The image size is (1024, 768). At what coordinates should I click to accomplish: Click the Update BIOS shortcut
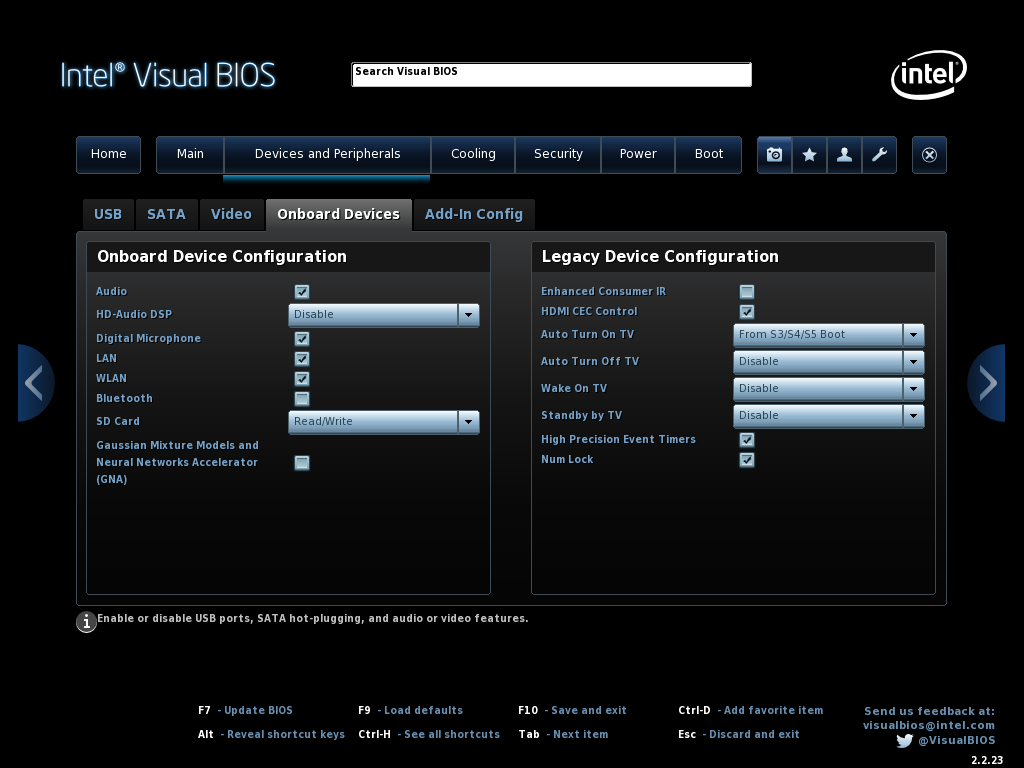tap(246, 711)
